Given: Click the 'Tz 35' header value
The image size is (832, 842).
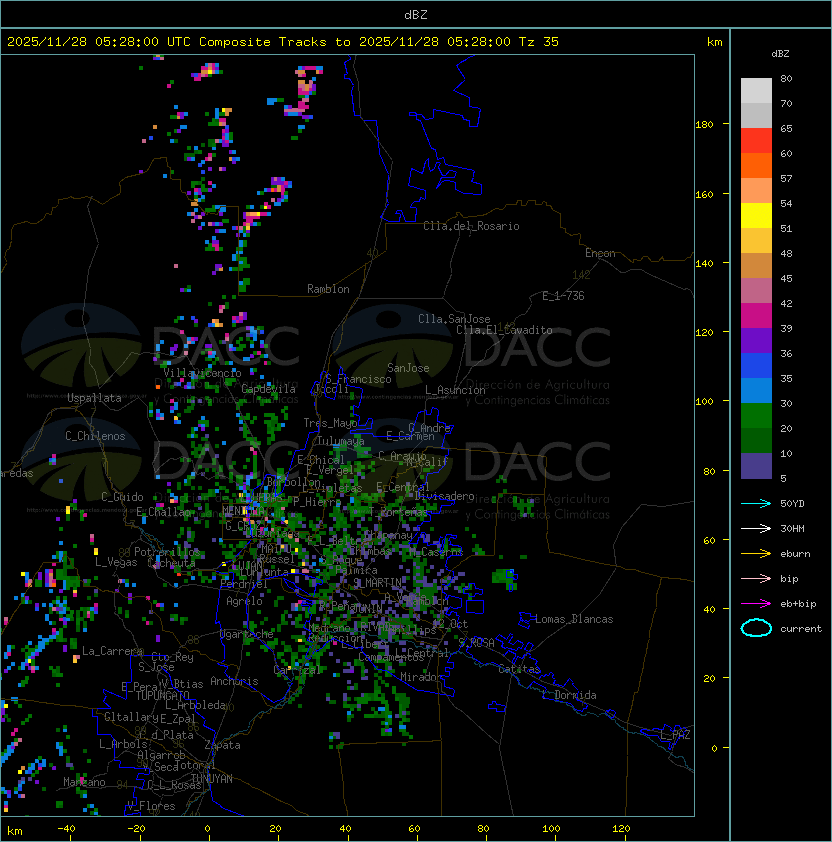Looking at the screenshot, I should (x=539, y=42).
